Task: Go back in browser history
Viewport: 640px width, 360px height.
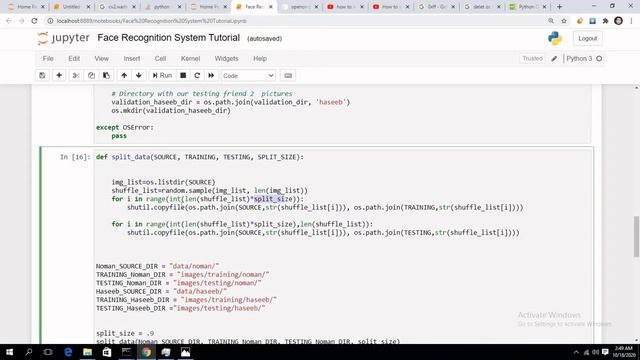Action: pos(9,21)
